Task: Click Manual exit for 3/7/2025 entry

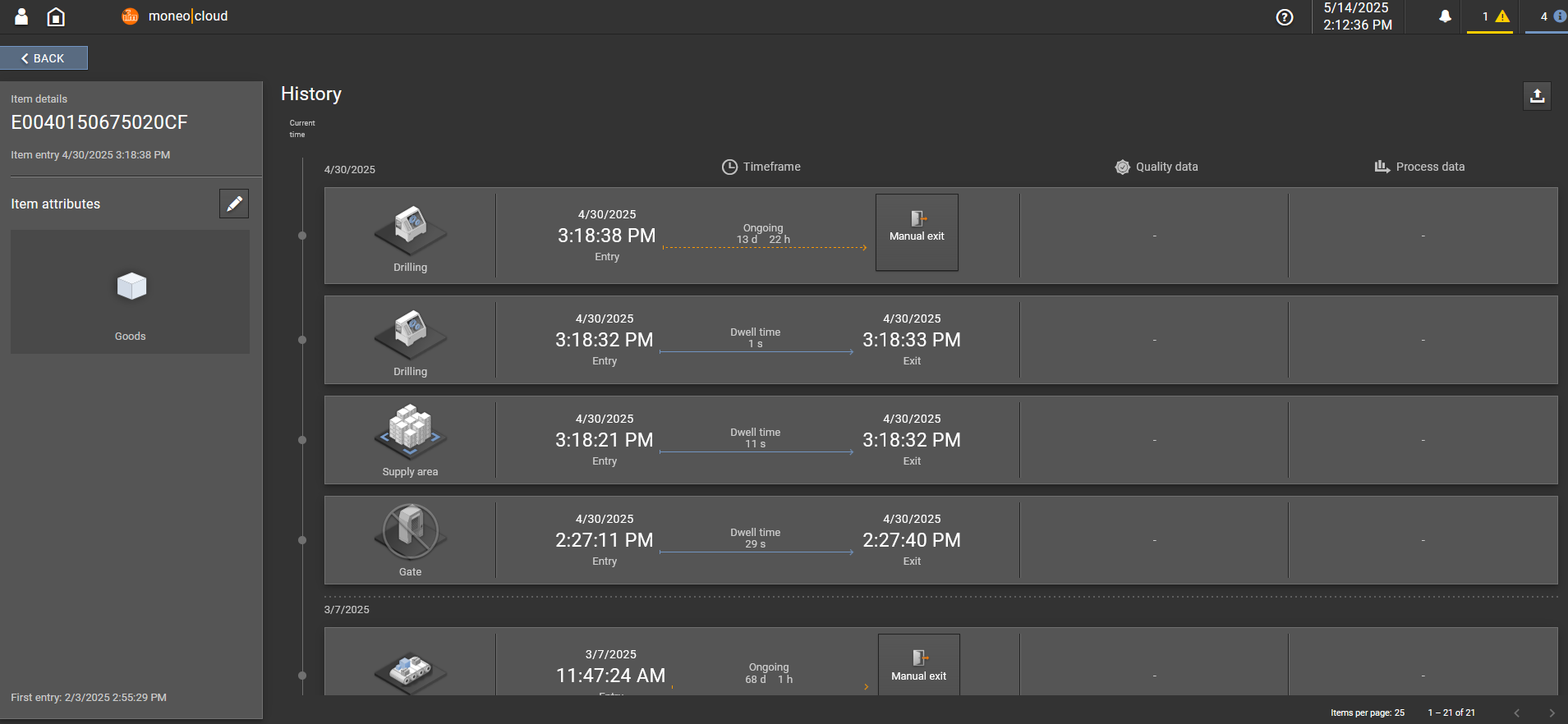Action: pos(918,665)
